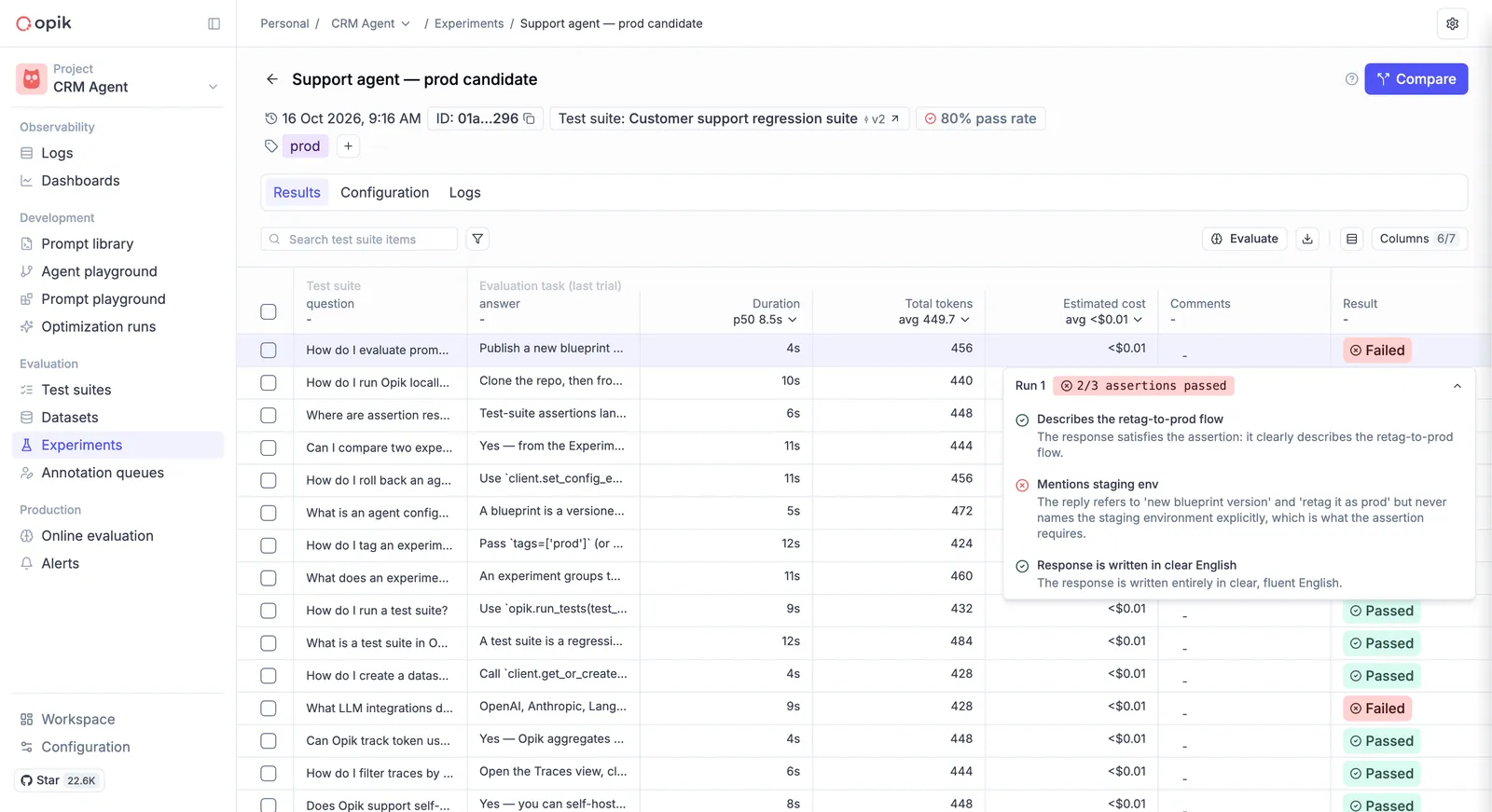Viewport: 1492px width, 812px height.
Task: Tick the 'Where are assertion res...' row checkbox
Action: point(269,415)
